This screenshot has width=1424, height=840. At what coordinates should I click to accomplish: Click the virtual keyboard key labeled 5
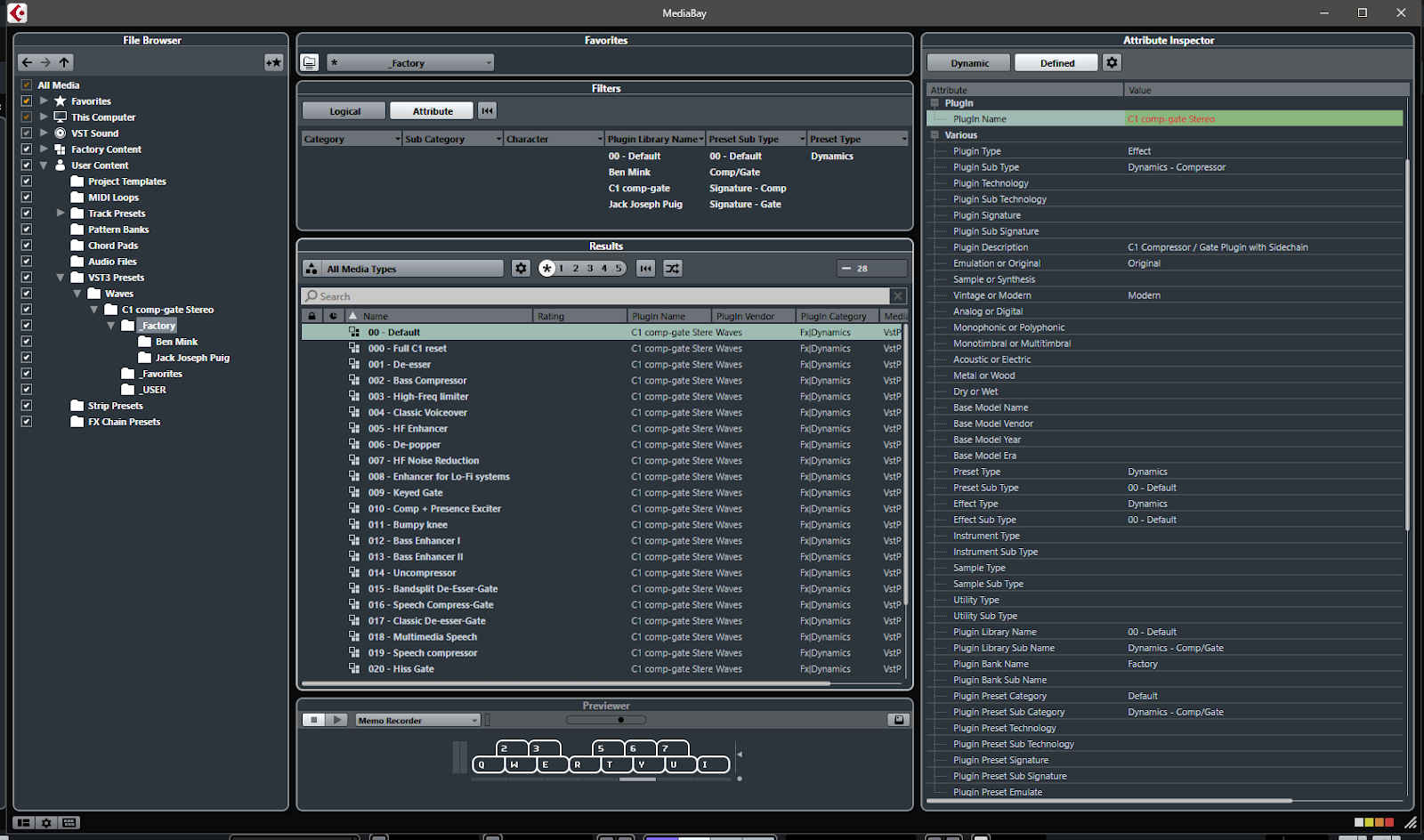click(x=608, y=748)
